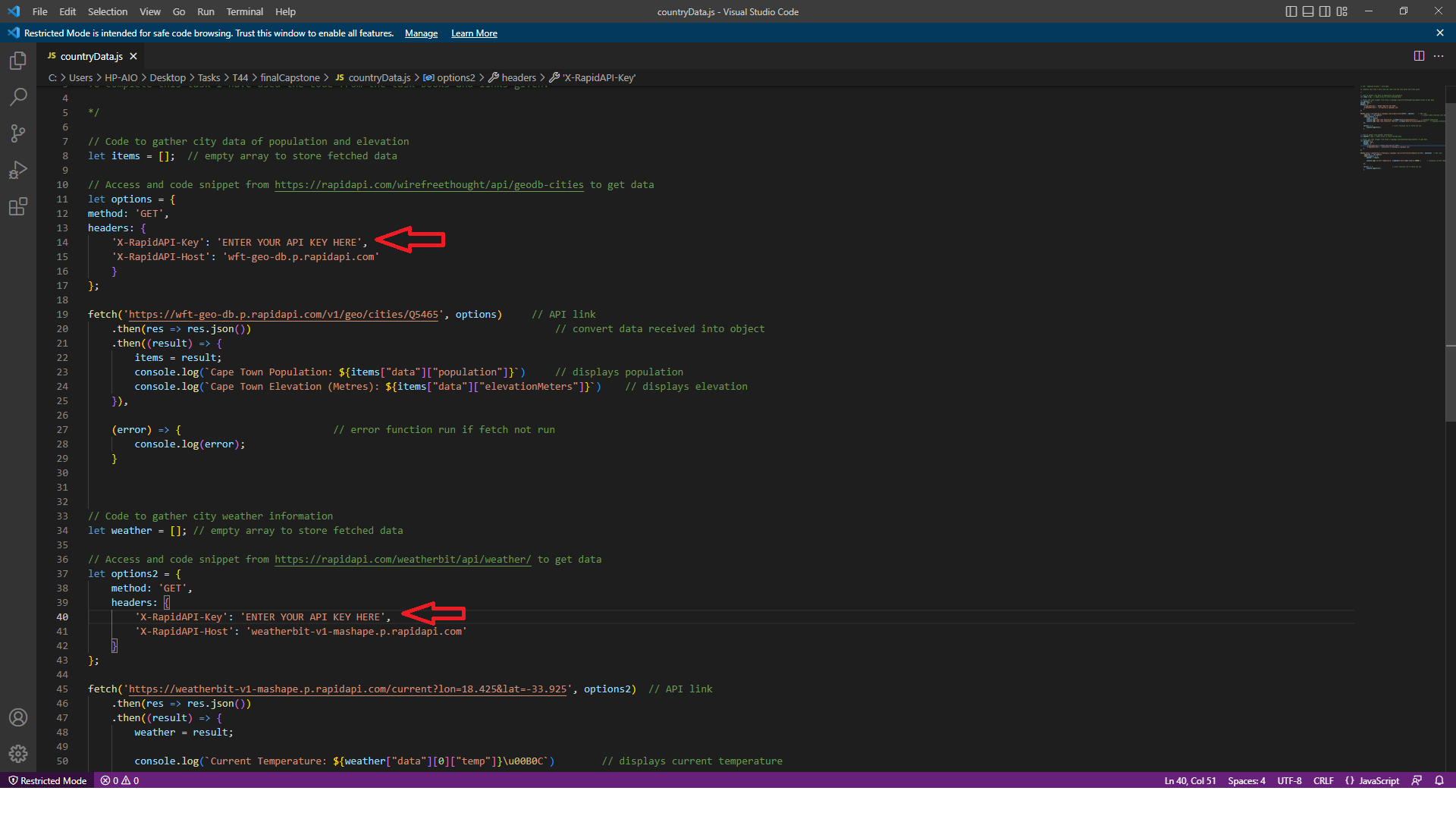Open the Manage settings gear
The image size is (1456, 819).
(17, 754)
